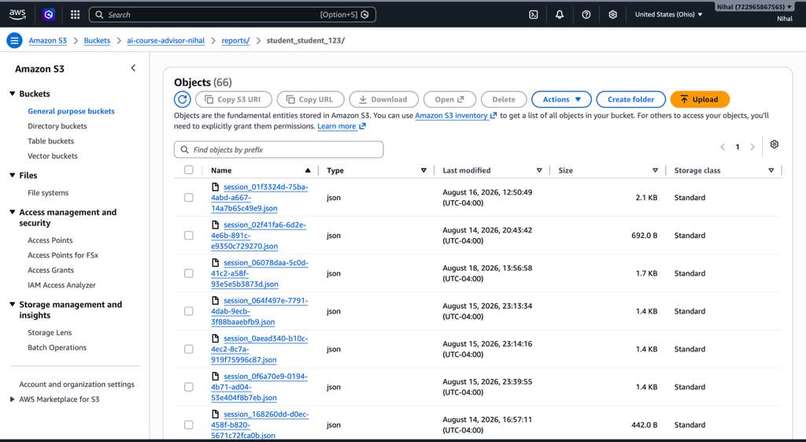The image size is (806, 442).
Task: Click the file icon of session_06078daa object
Action: (215, 263)
